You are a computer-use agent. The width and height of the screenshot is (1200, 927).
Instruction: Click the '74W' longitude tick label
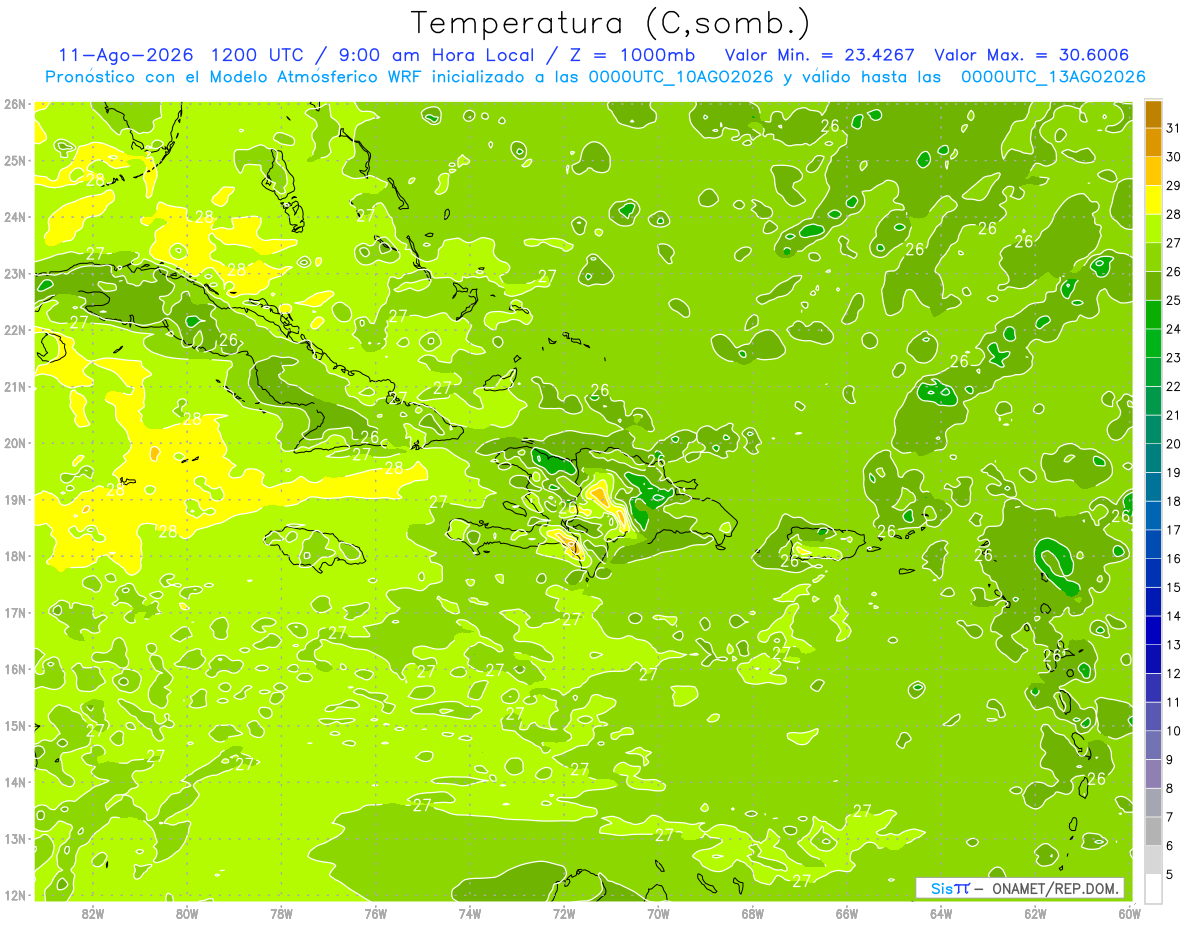tap(470, 913)
